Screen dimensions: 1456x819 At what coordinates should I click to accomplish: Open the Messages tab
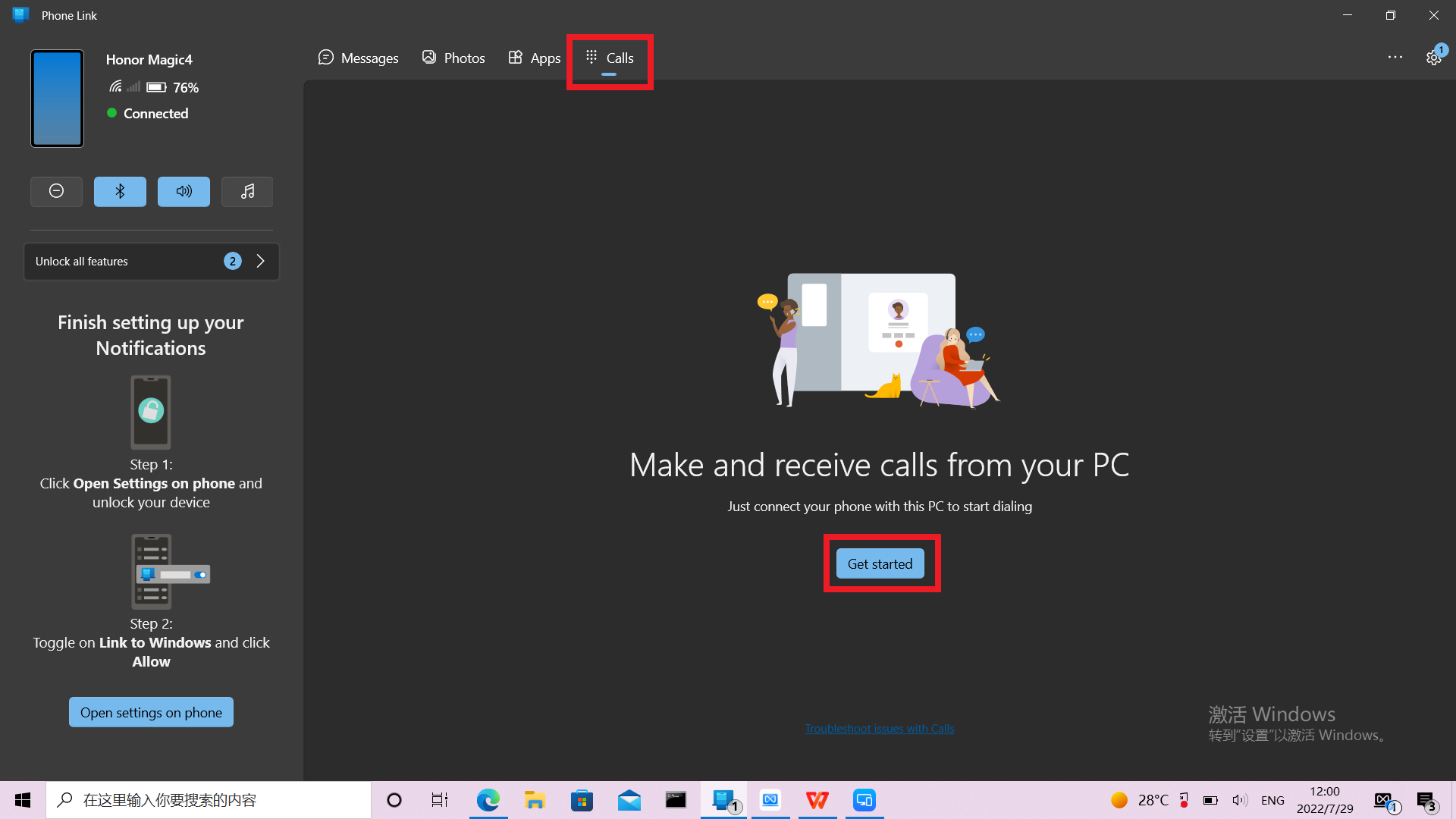[x=358, y=58]
